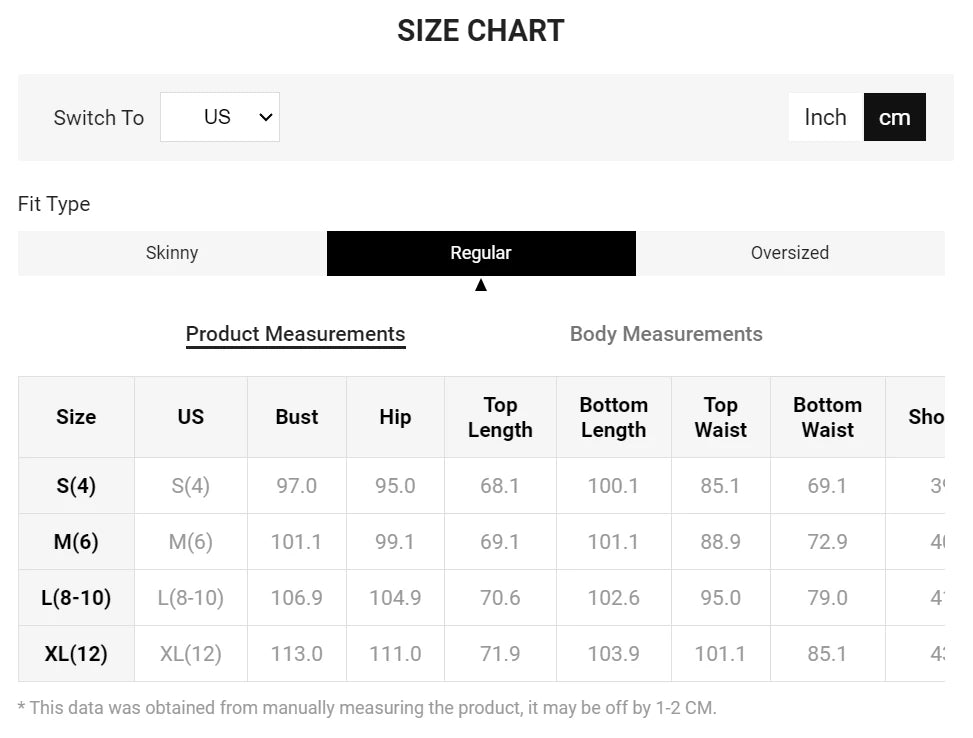Click the Top Waist column header

pos(720,417)
